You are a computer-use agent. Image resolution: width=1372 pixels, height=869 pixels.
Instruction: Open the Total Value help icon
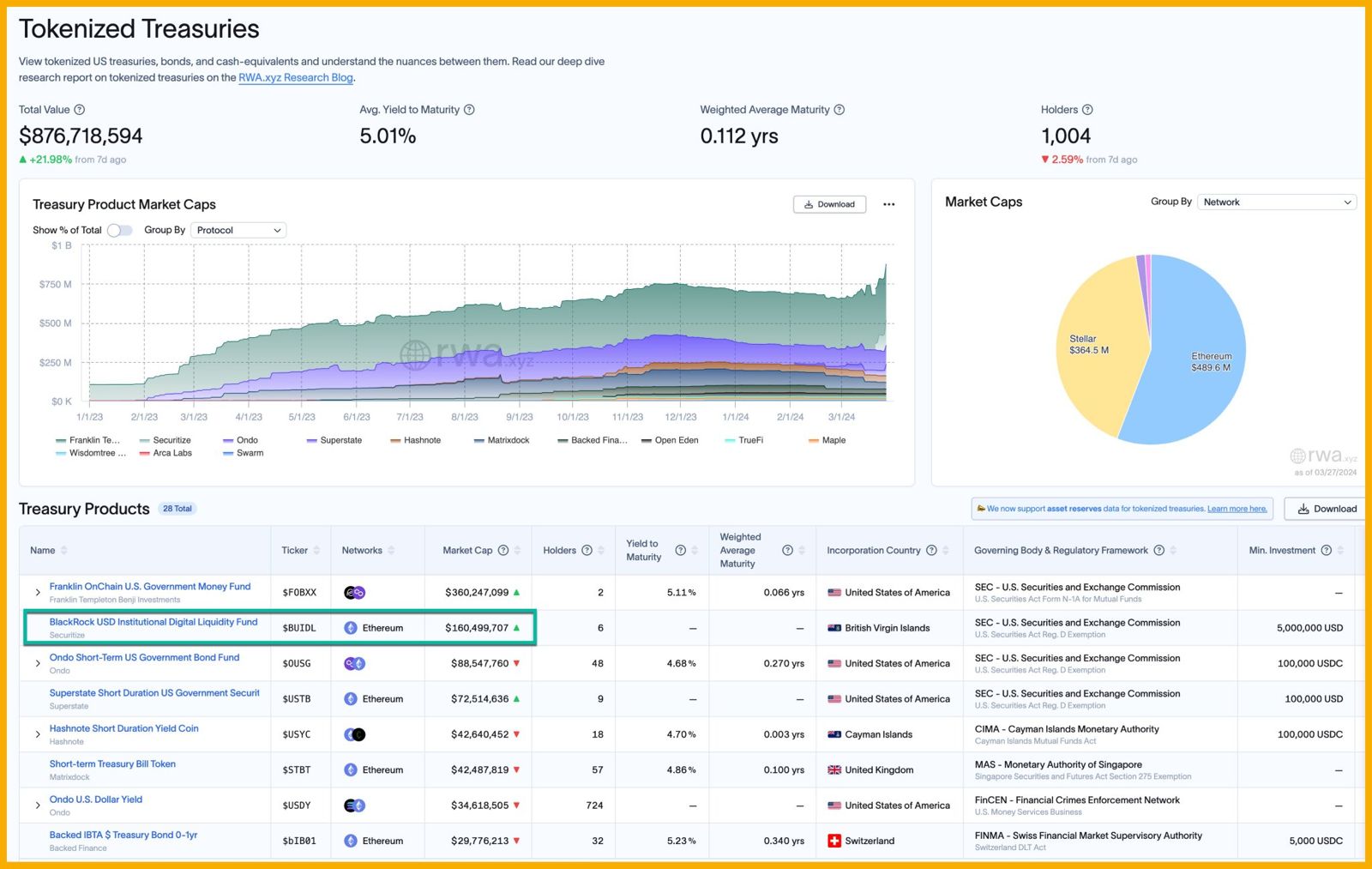coord(80,110)
